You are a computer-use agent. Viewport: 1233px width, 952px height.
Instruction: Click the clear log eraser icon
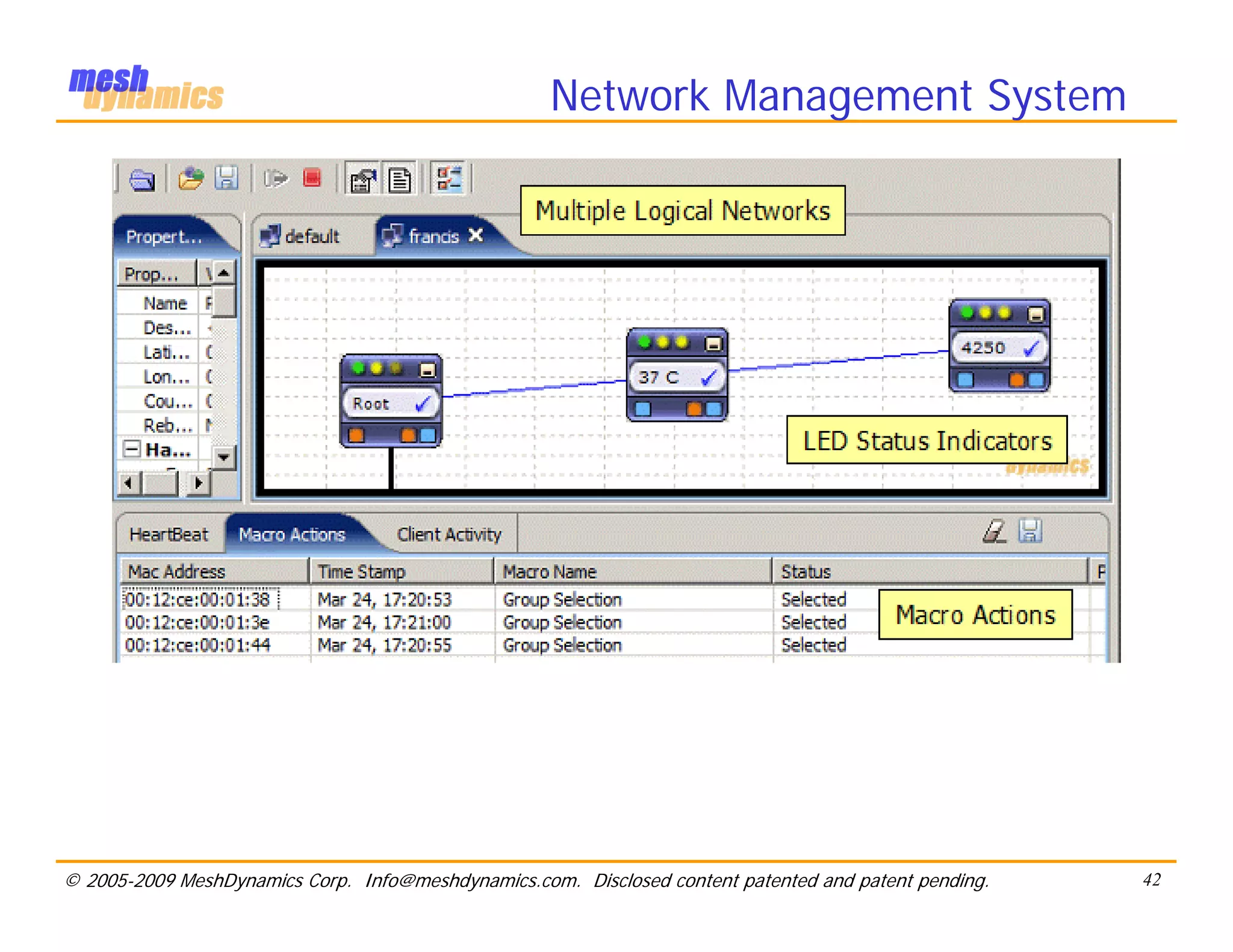point(994,531)
